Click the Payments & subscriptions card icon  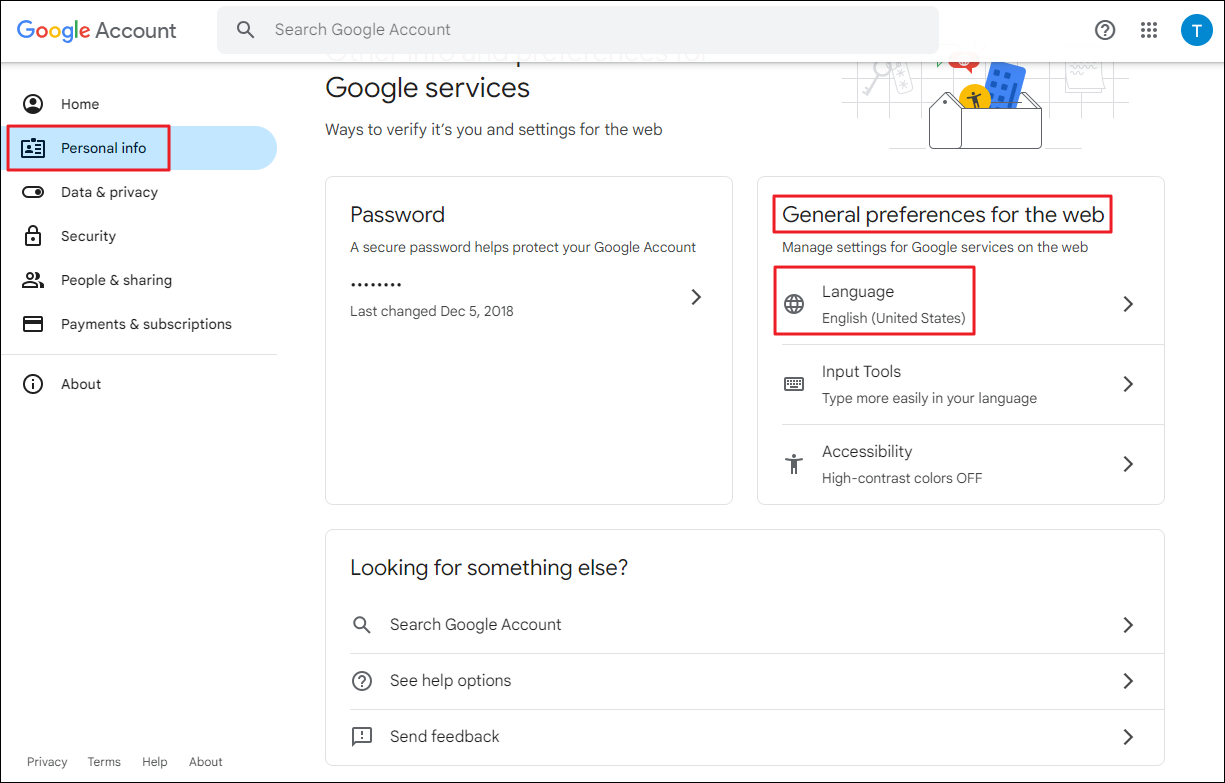pos(33,324)
